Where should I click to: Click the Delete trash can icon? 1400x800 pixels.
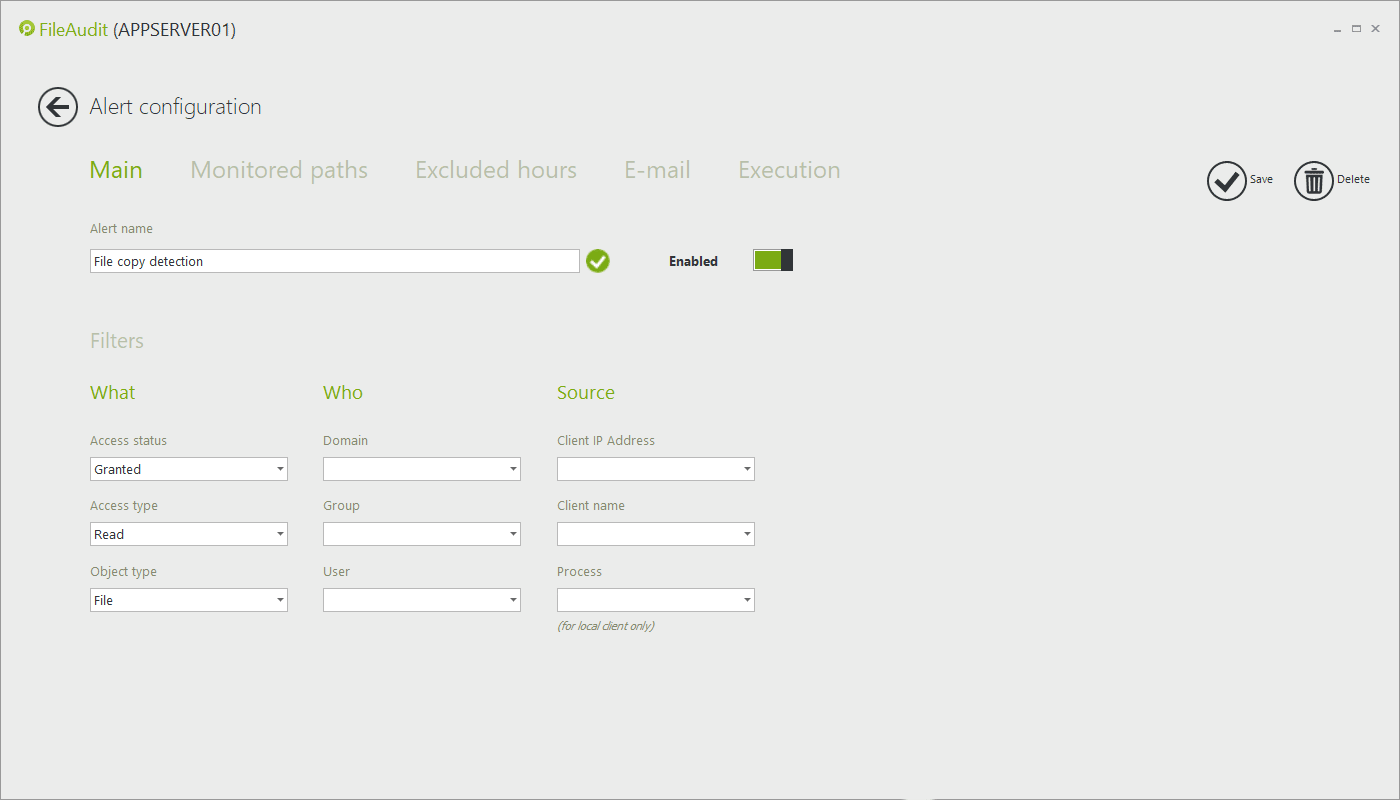pyautogui.click(x=1313, y=181)
